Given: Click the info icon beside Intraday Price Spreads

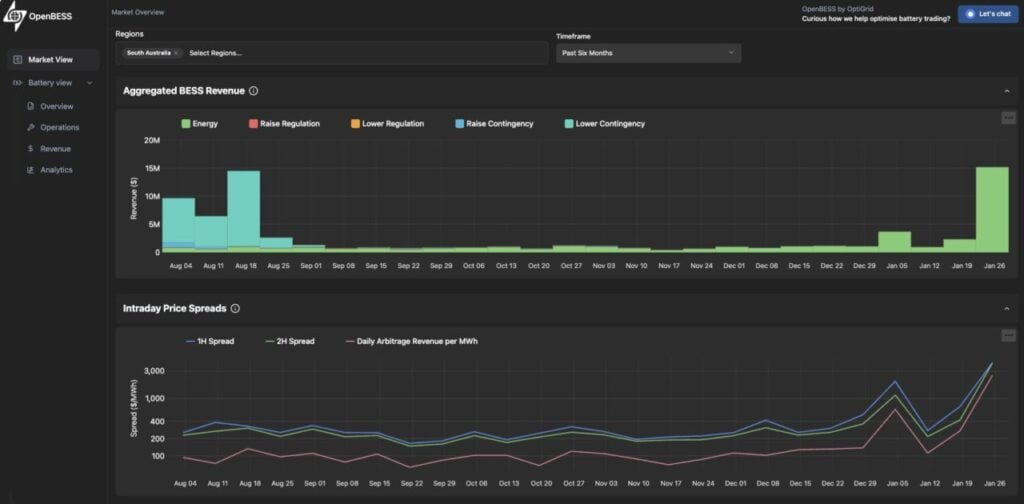Looking at the screenshot, I should click(x=235, y=309).
